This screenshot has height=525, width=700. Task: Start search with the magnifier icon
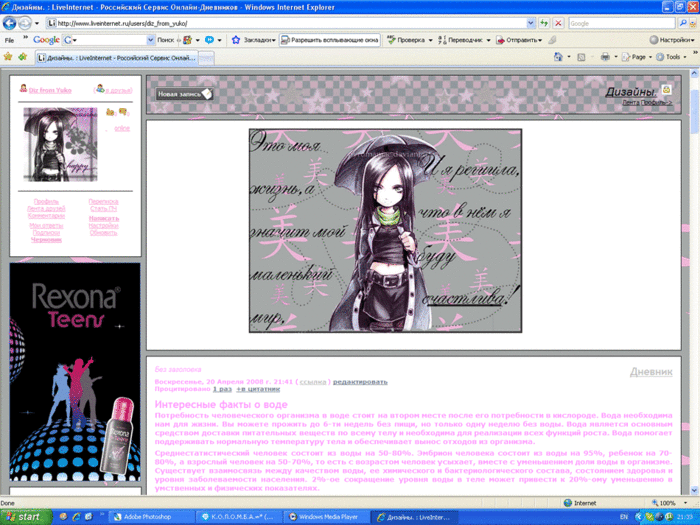682,23
